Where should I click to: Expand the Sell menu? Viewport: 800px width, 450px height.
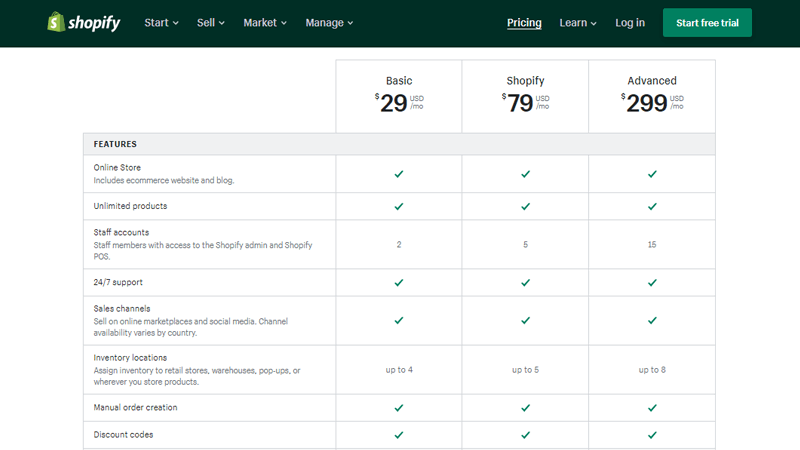click(x=211, y=22)
